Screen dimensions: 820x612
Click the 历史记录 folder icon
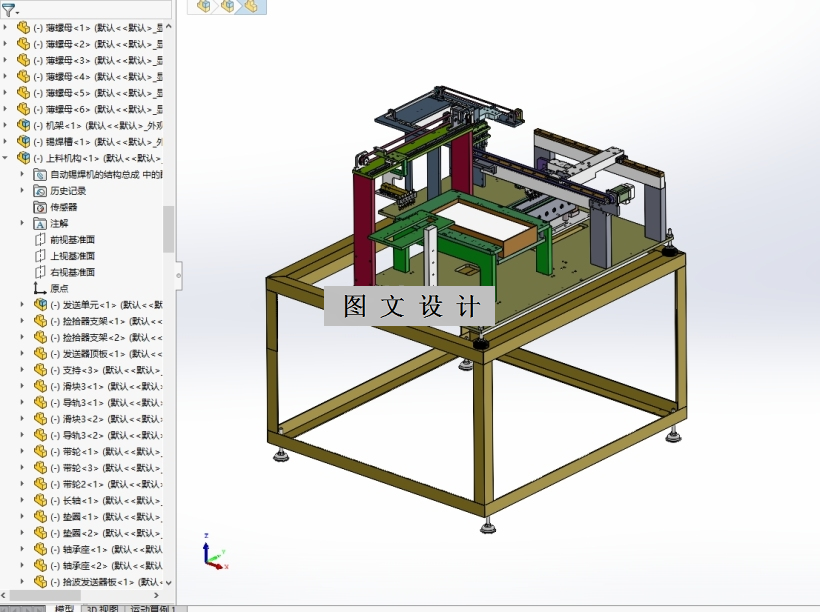[x=40, y=190]
